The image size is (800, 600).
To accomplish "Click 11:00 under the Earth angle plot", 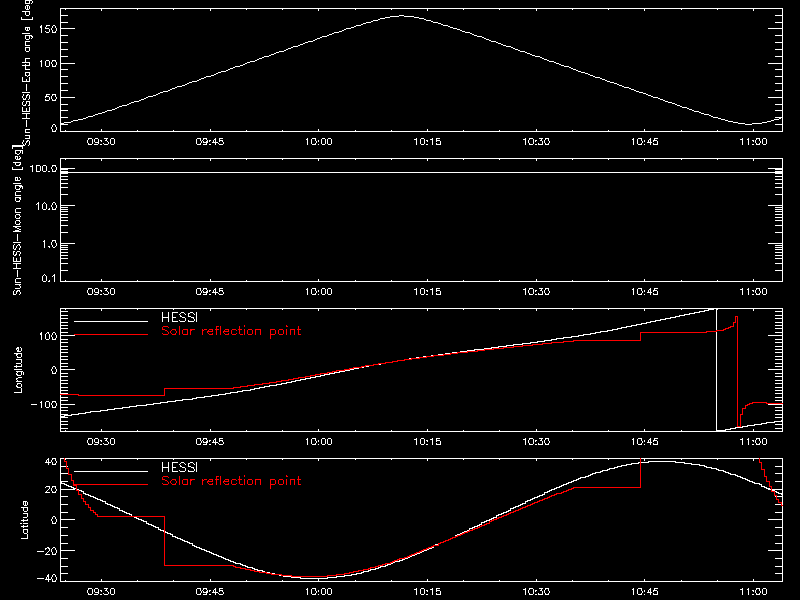I will click(754, 142).
